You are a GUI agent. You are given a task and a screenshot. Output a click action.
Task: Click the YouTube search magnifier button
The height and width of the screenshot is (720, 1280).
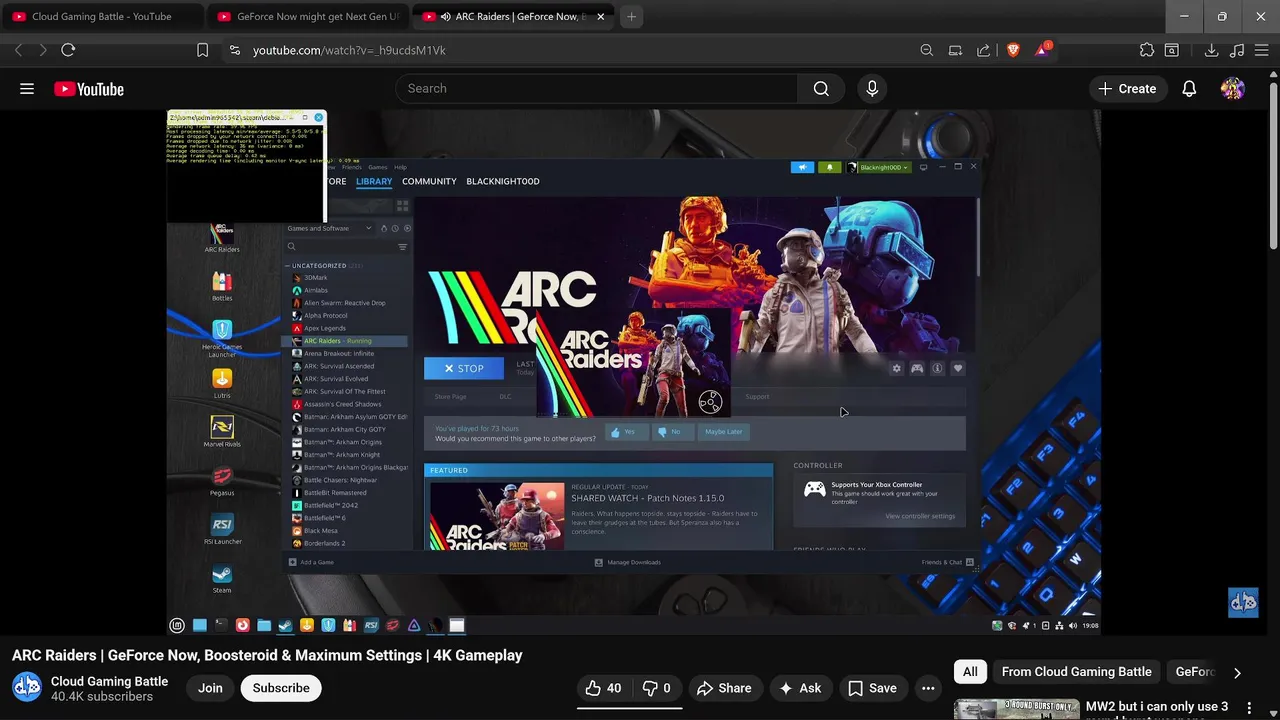(x=821, y=89)
